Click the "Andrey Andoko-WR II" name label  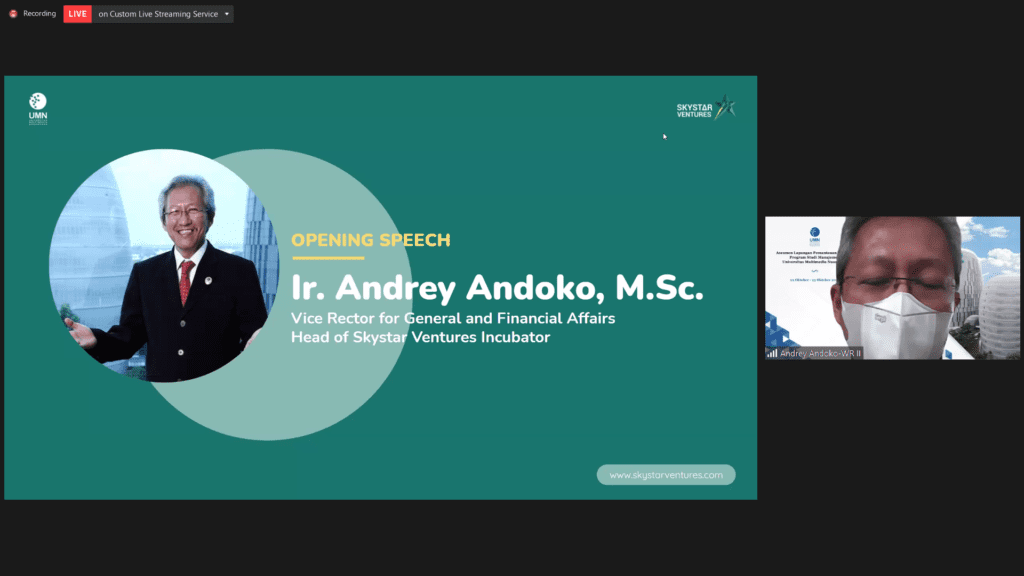pos(820,353)
